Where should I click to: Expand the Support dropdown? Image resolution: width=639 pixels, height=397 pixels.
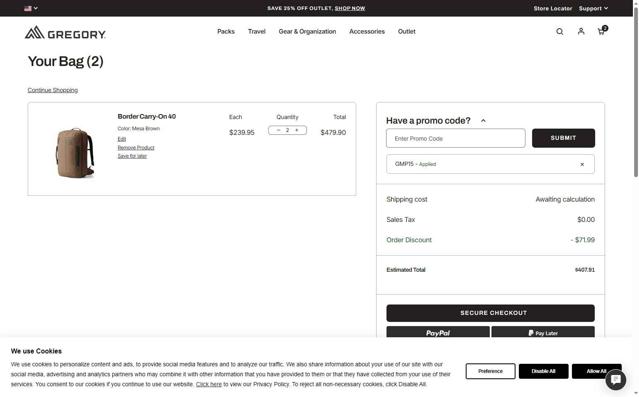coord(593,8)
